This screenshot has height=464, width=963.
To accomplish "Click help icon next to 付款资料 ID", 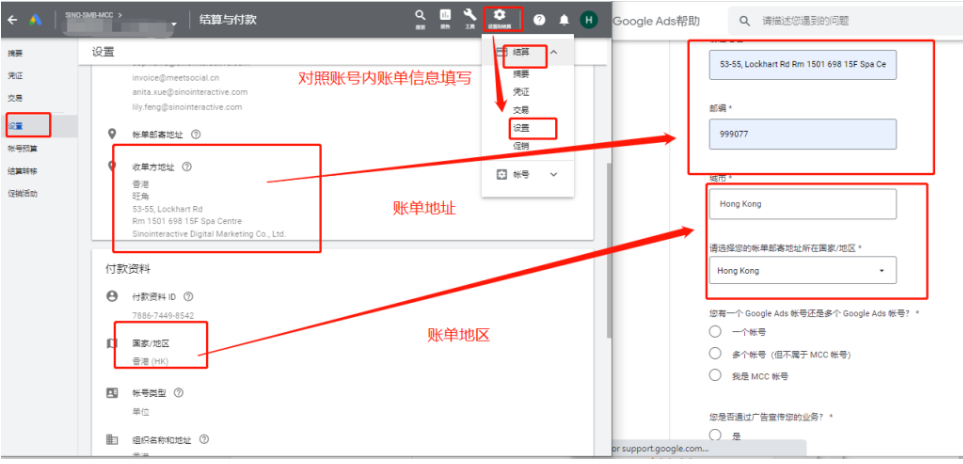I will coord(188,296).
